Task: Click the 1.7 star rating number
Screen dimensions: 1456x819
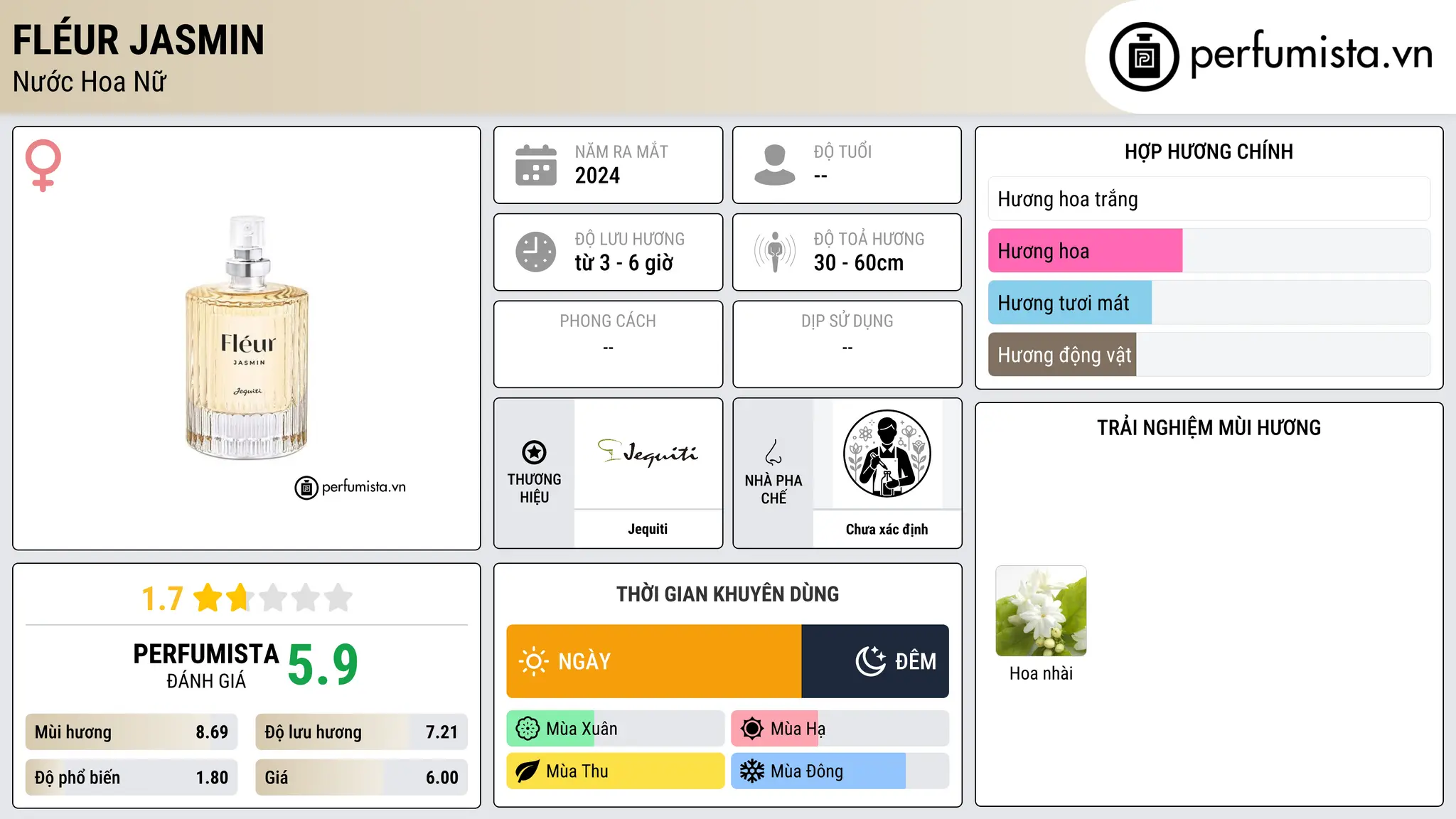Action: [x=162, y=599]
